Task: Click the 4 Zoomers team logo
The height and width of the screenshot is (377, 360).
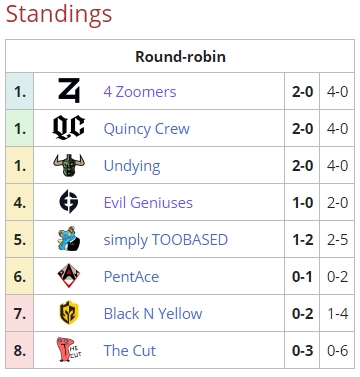Action: tap(69, 90)
